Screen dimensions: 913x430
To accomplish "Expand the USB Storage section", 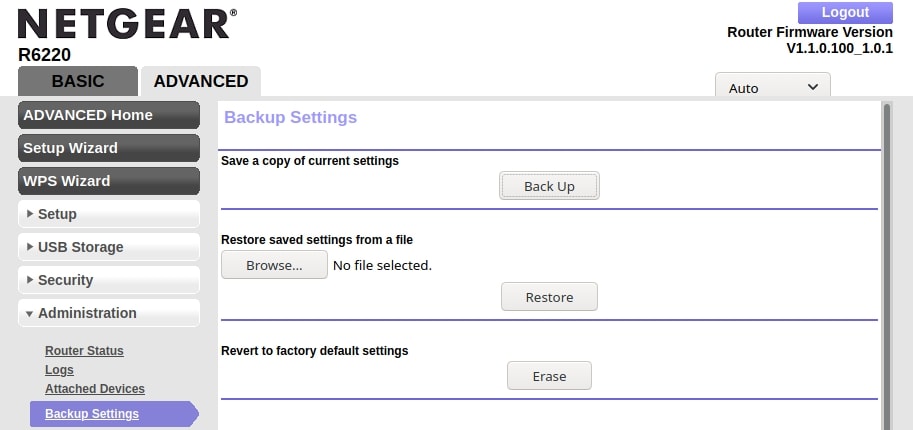I will coord(109,247).
